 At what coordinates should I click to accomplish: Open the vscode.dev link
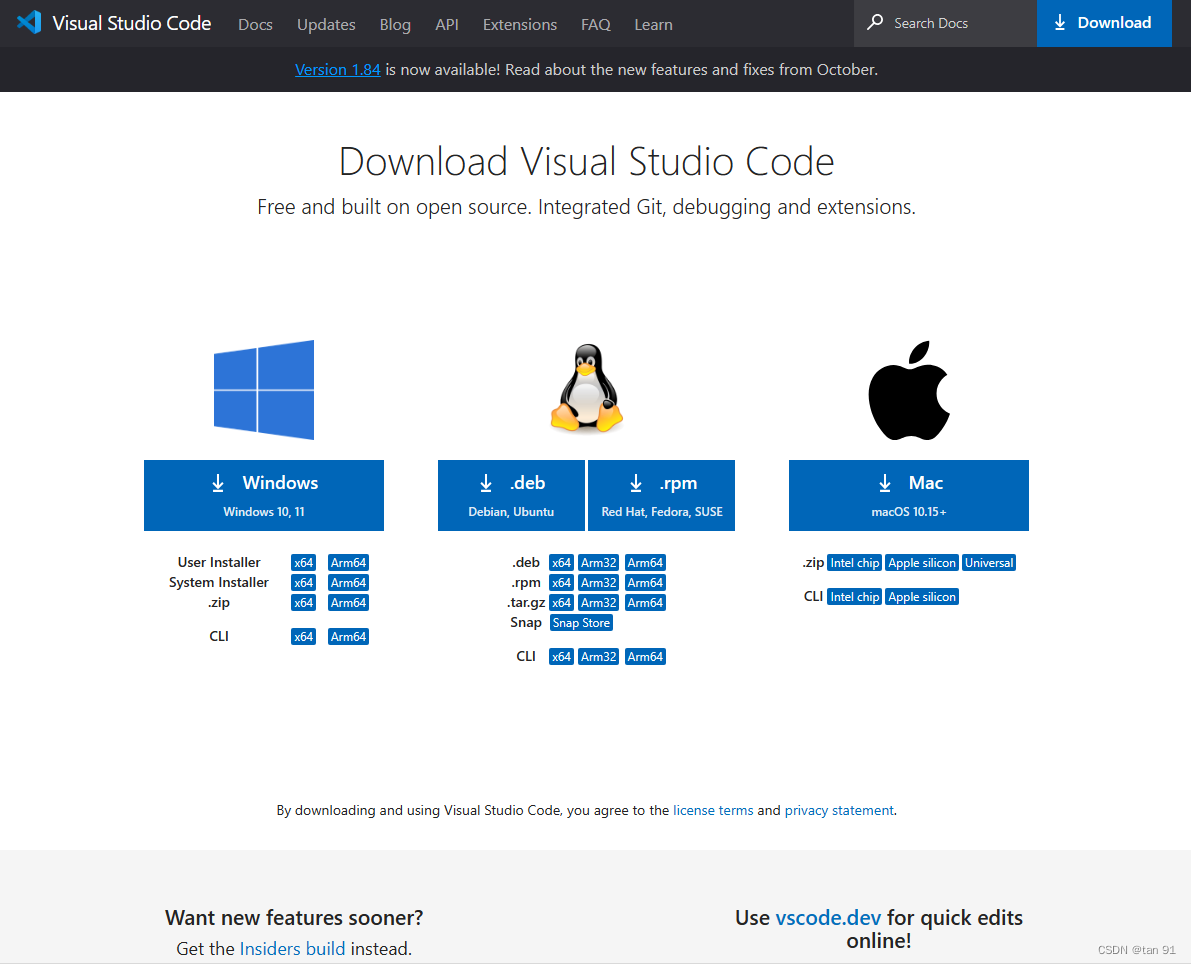[828, 918]
